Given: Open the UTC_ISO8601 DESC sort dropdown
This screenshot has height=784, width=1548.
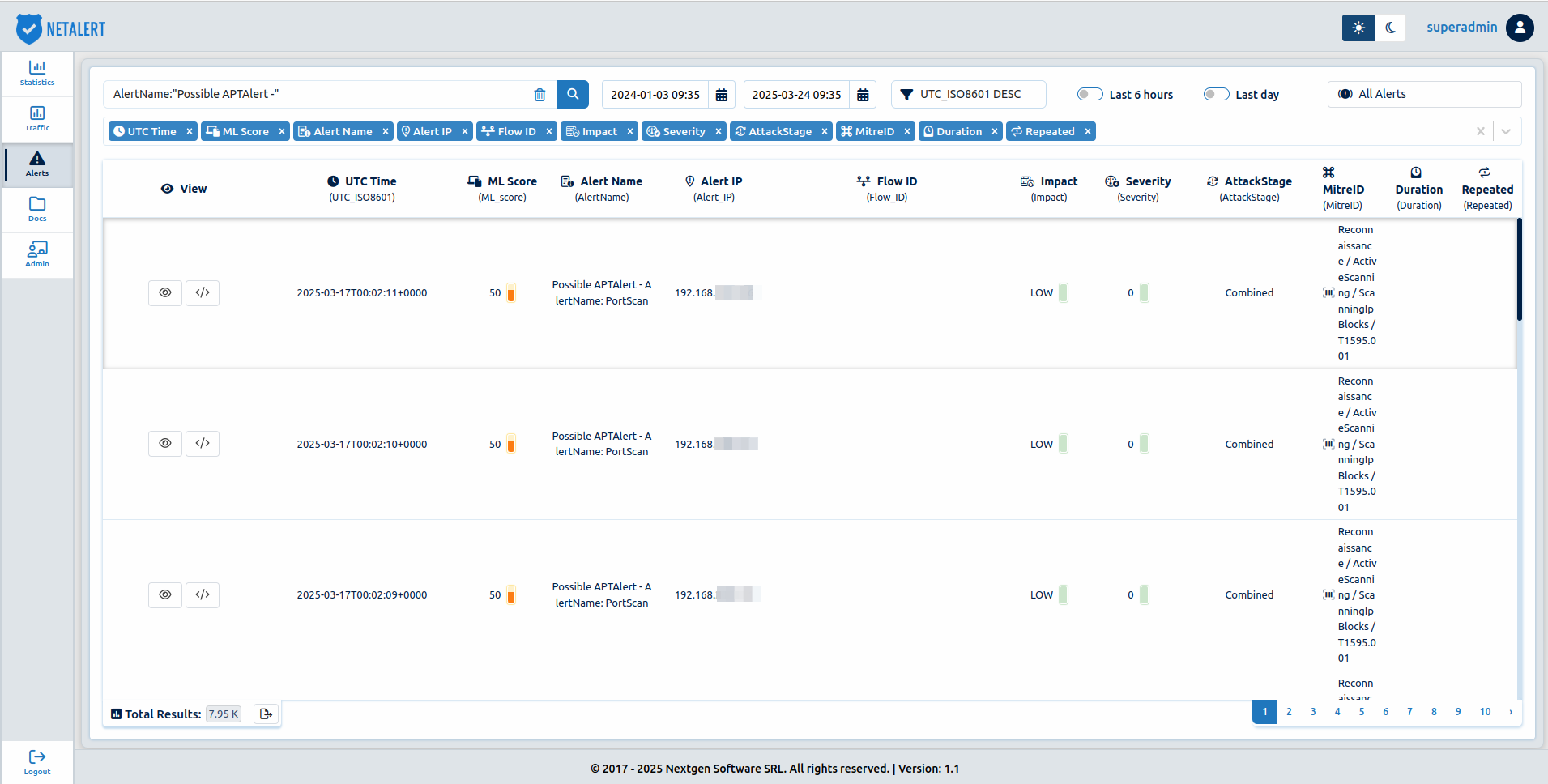Looking at the screenshot, I should [969, 94].
